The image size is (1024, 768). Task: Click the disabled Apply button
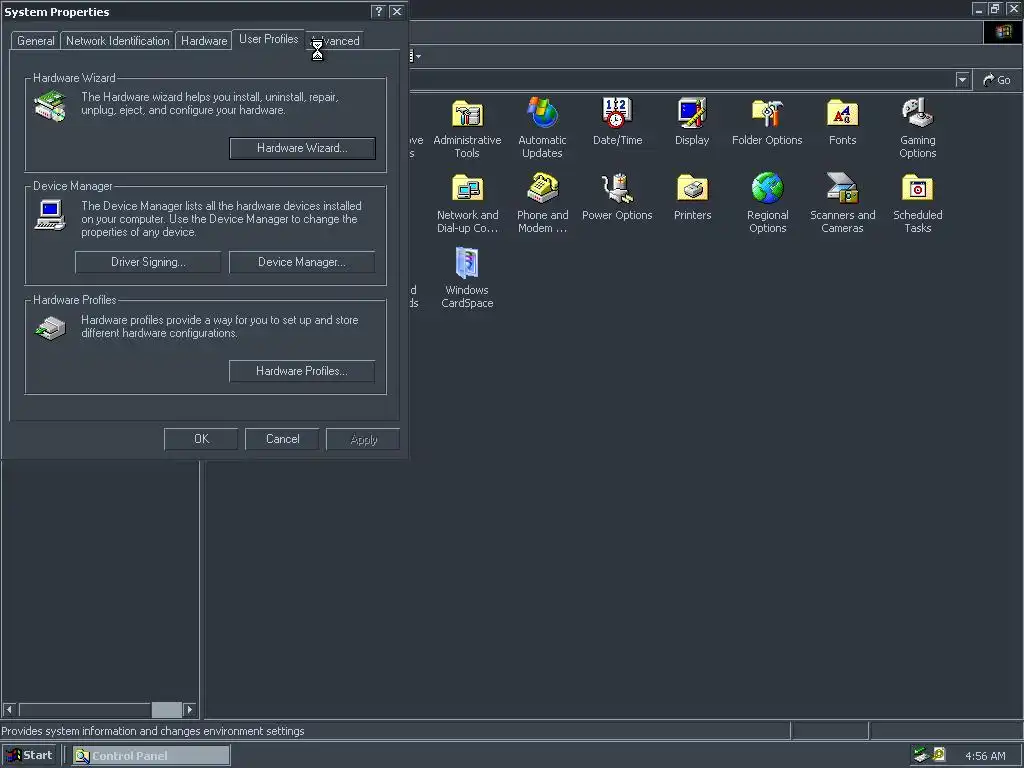(x=363, y=439)
